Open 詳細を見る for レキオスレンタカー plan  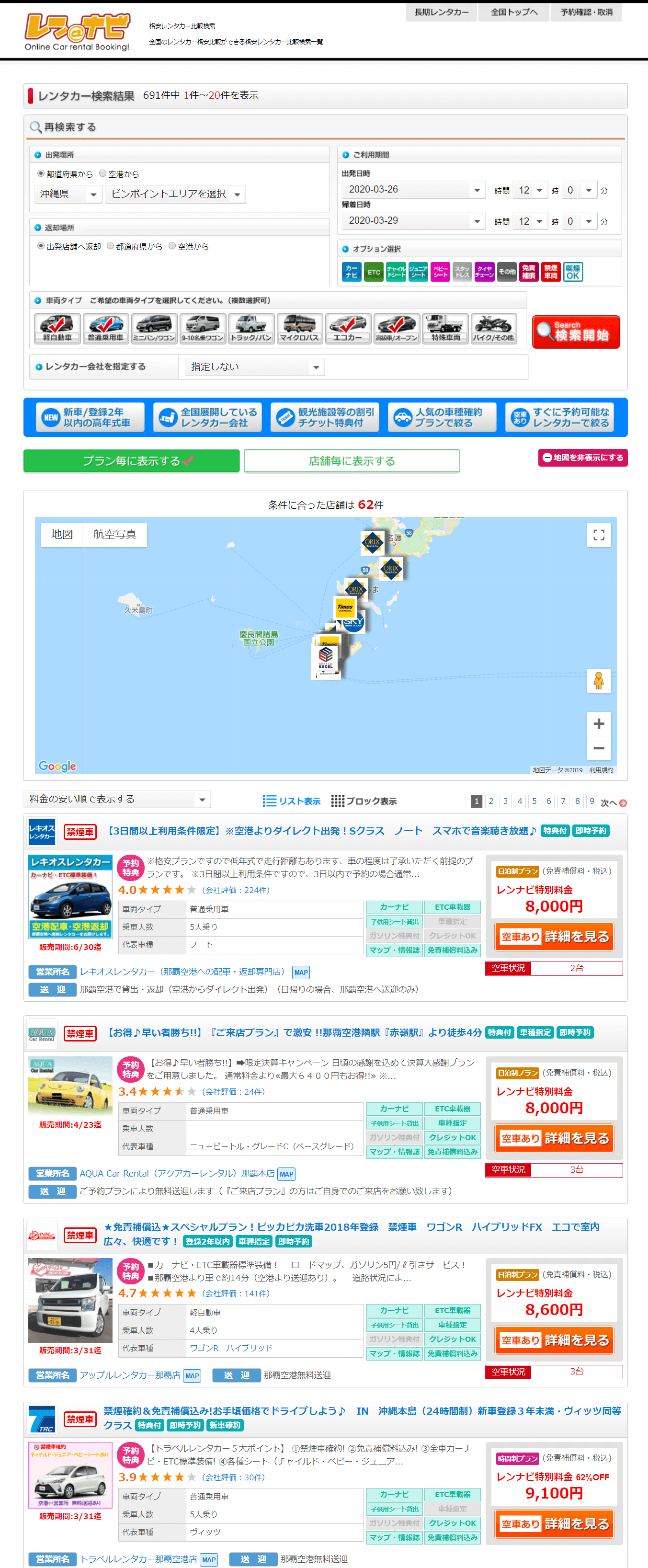point(554,937)
